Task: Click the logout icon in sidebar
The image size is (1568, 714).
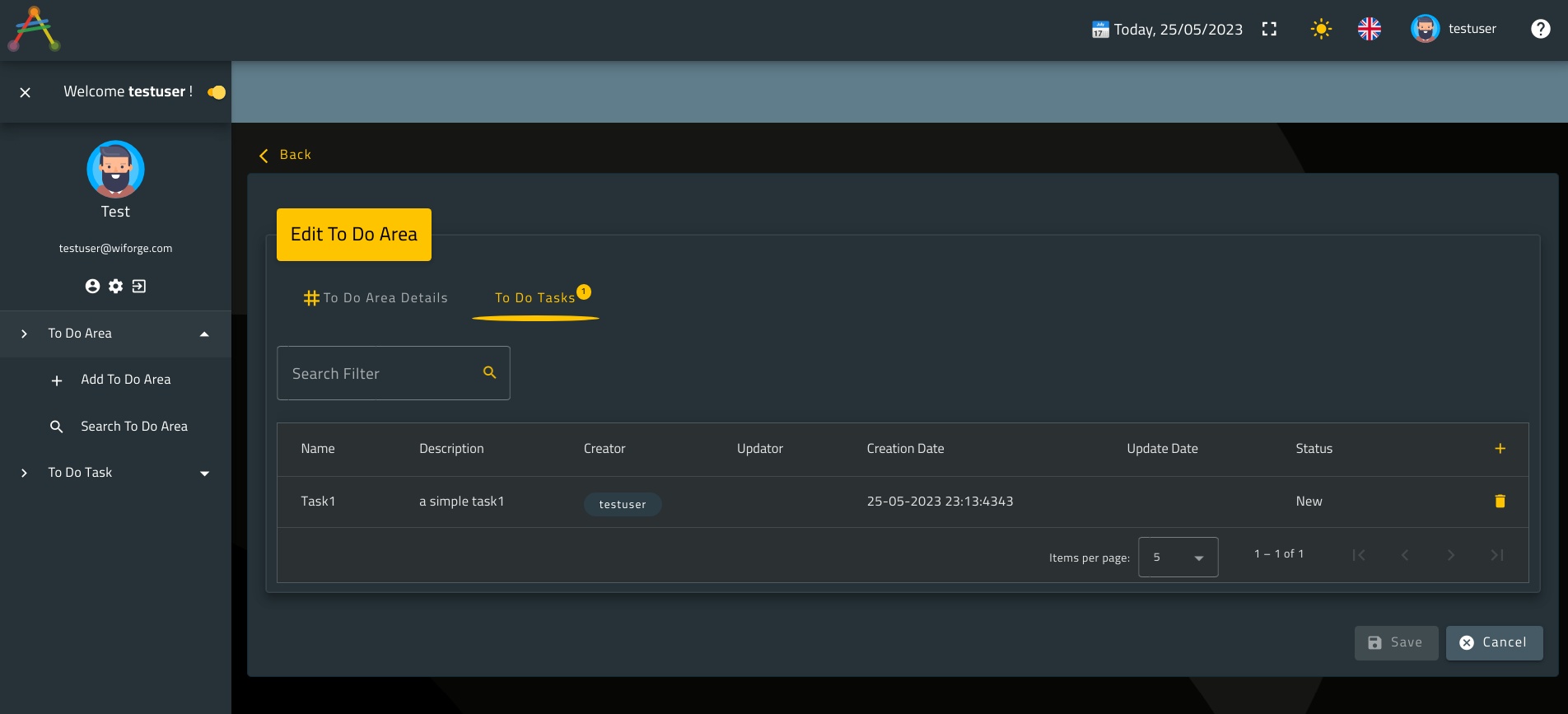Action: point(139,286)
